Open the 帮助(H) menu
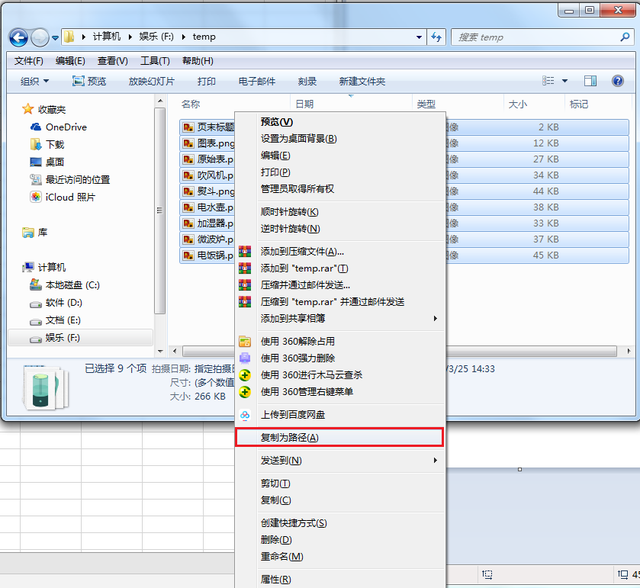The width and height of the screenshot is (640, 588). point(198,61)
